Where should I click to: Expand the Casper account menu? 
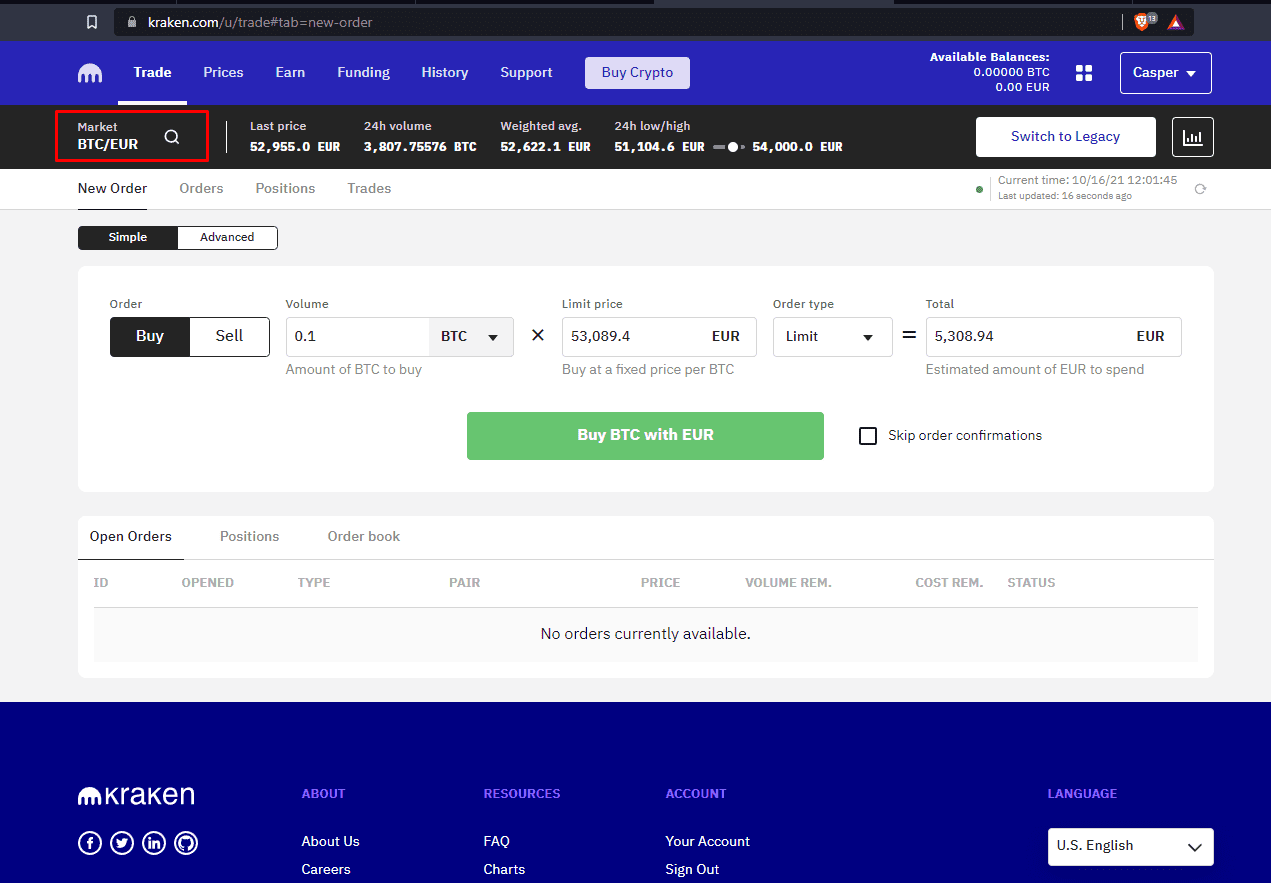(1165, 73)
